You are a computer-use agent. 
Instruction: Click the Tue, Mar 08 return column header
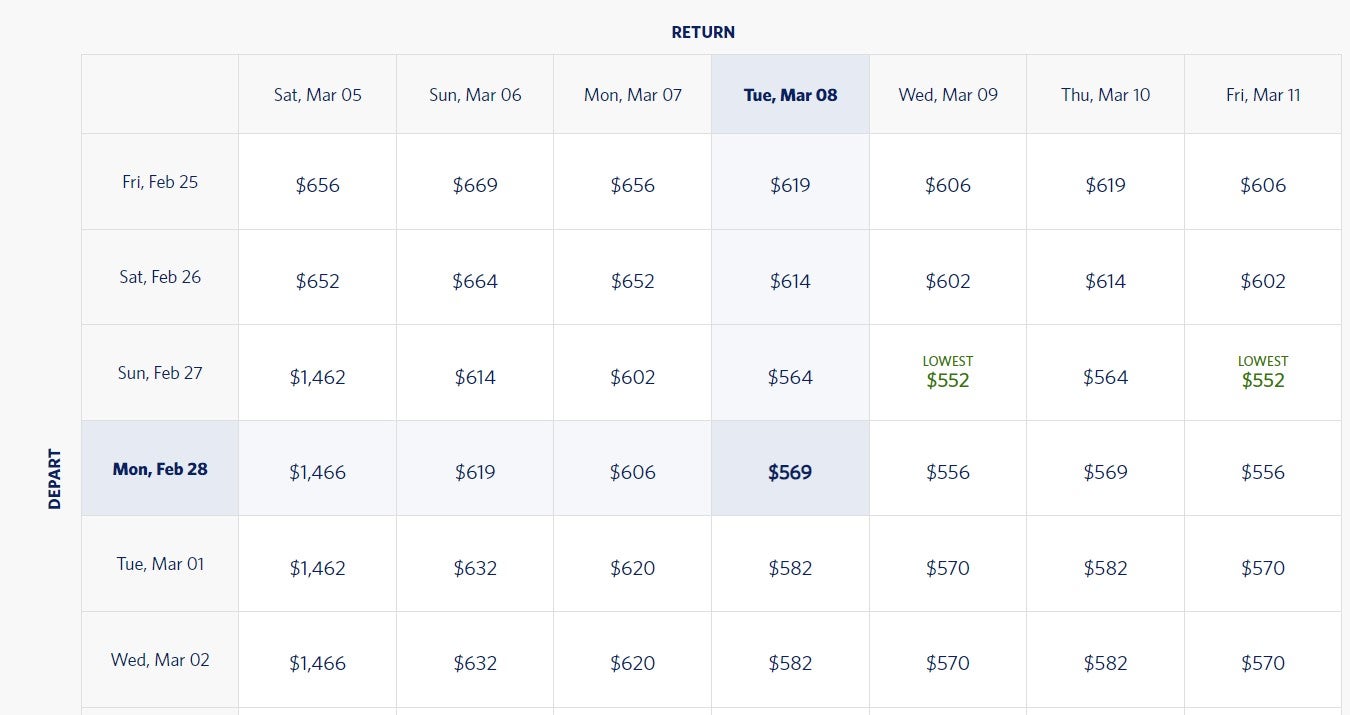(x=790, y=94)
